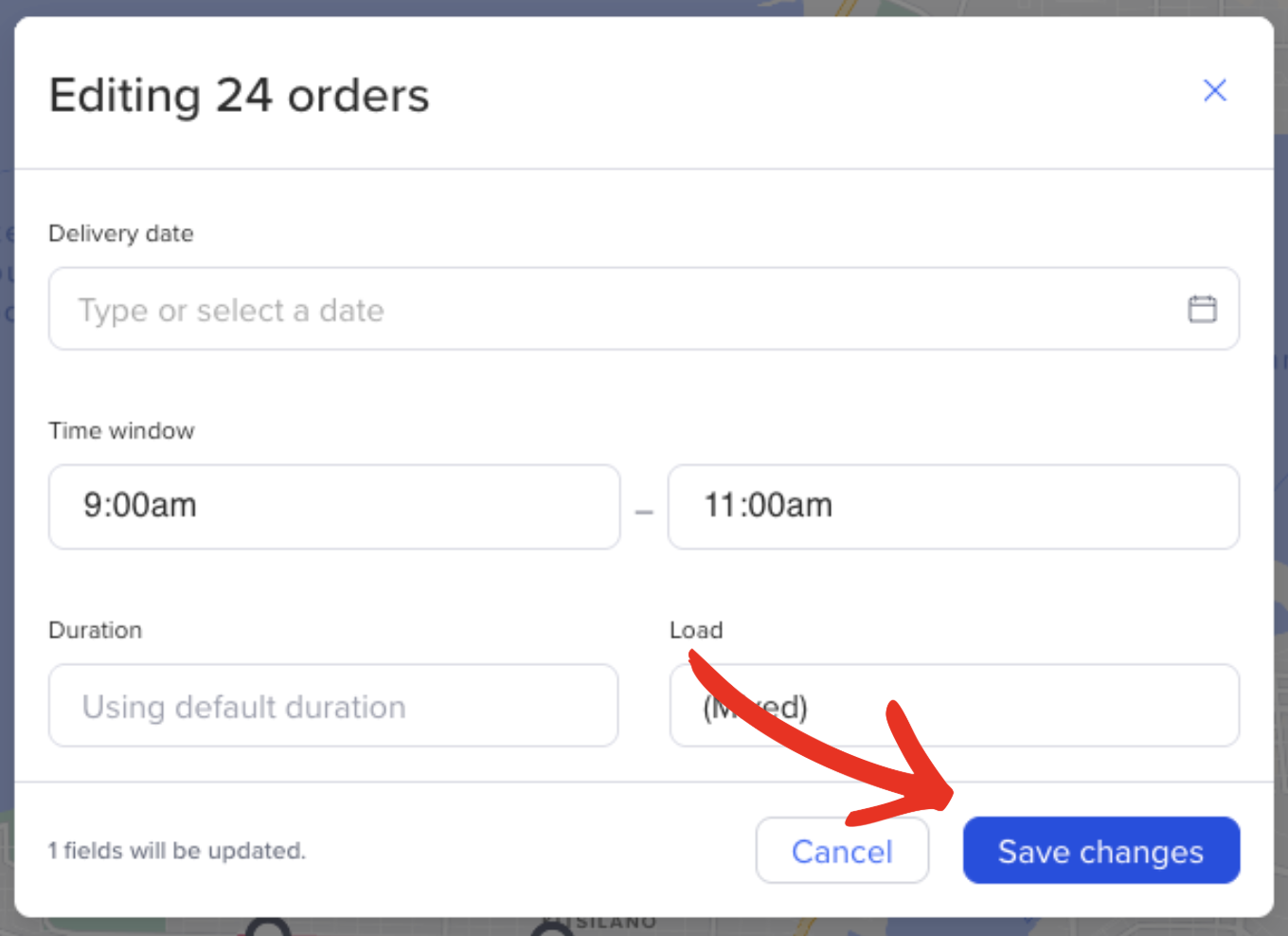Click the Save changes button
The height and width of the screenshot is (936, 1288).
(1100, 851)
